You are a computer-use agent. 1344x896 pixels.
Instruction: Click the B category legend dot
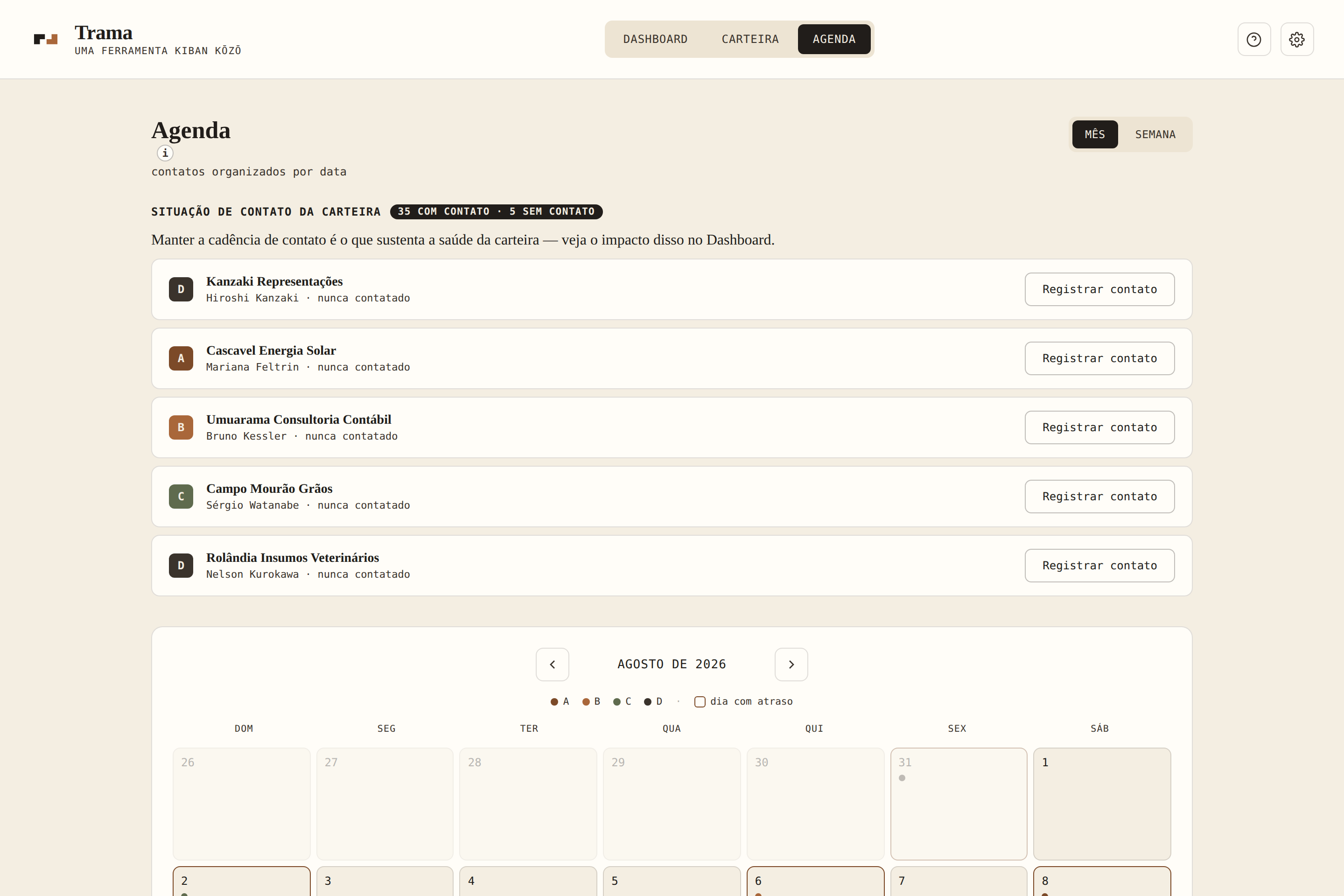586,702
